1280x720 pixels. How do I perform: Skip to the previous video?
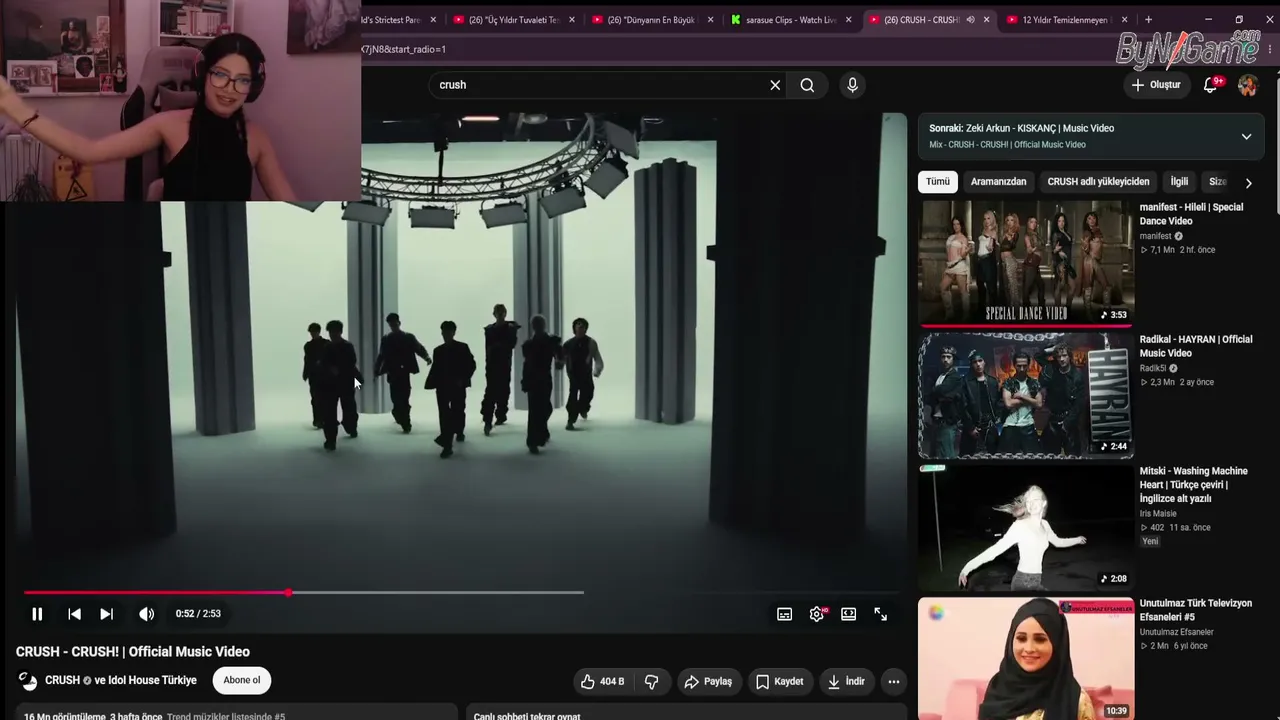74,614
